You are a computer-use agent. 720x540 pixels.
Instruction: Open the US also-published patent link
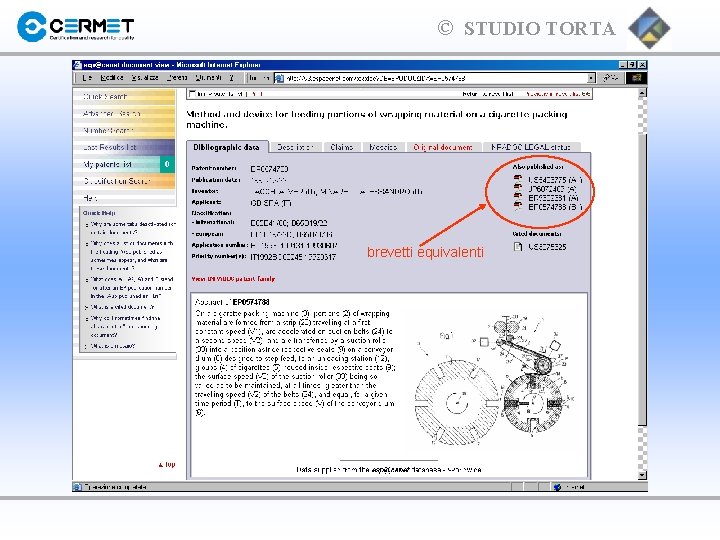click(x=555, y=180)
